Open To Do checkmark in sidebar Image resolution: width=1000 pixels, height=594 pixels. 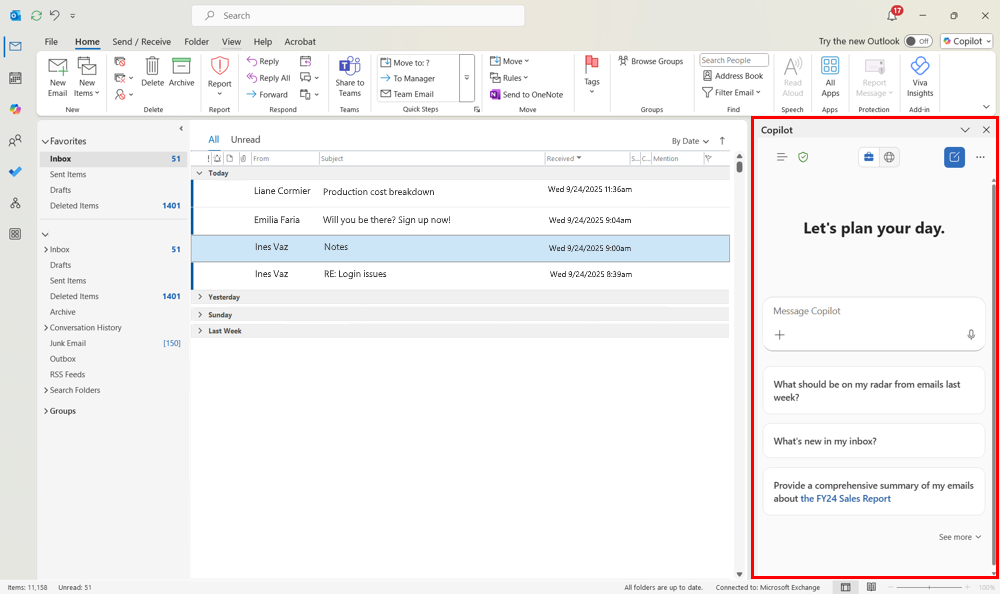point(15,172)
